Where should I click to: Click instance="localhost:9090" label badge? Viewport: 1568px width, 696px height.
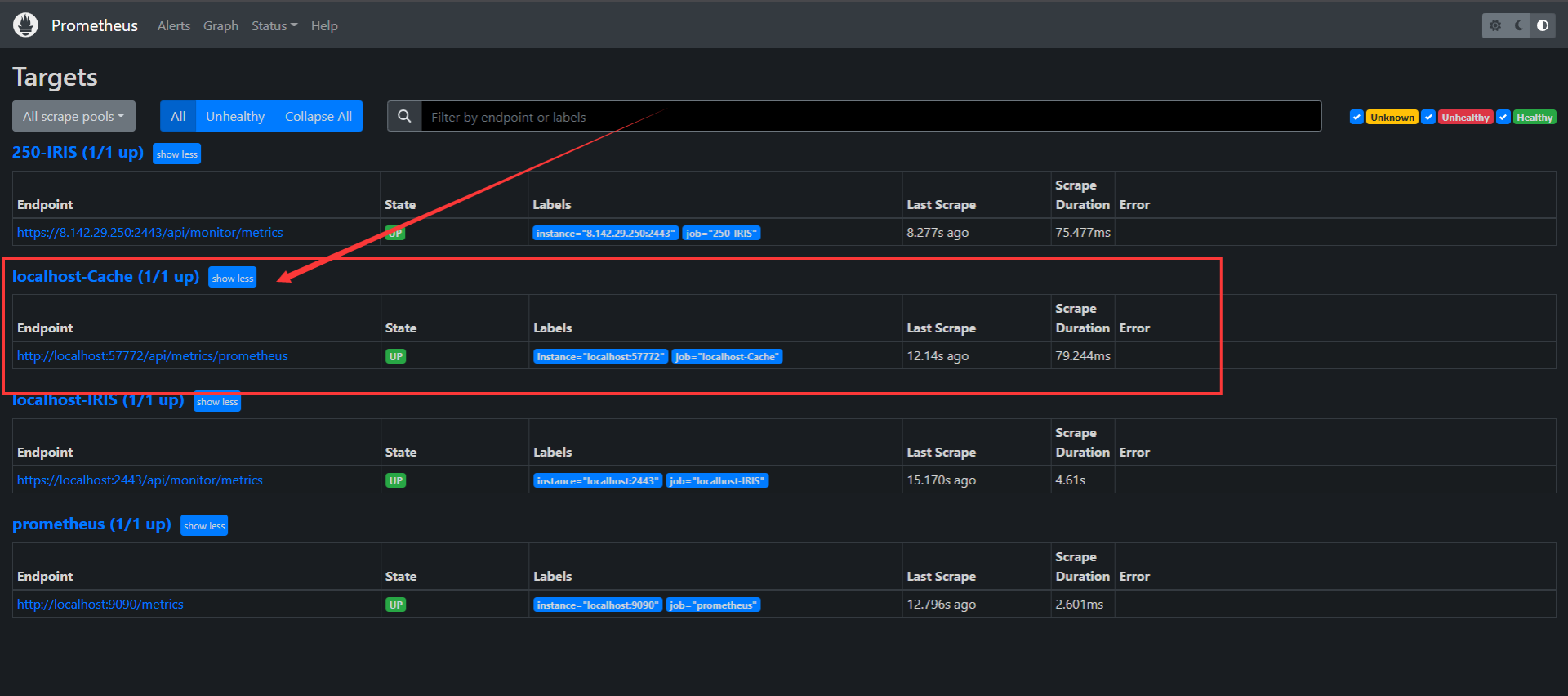pos(598,605)
